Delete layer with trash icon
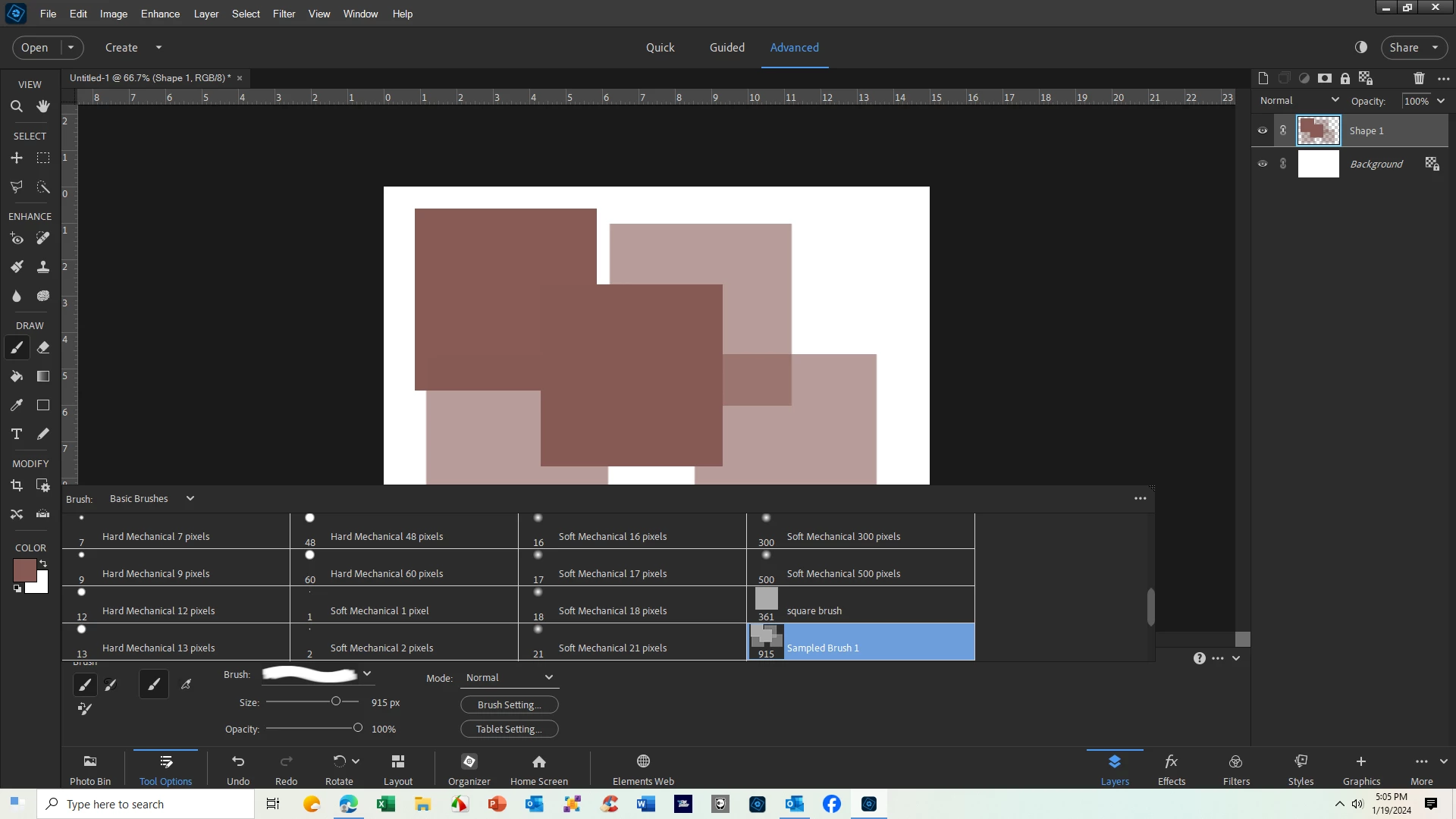The height and width of the screenshot is (819, 1456). (1419, 78)
